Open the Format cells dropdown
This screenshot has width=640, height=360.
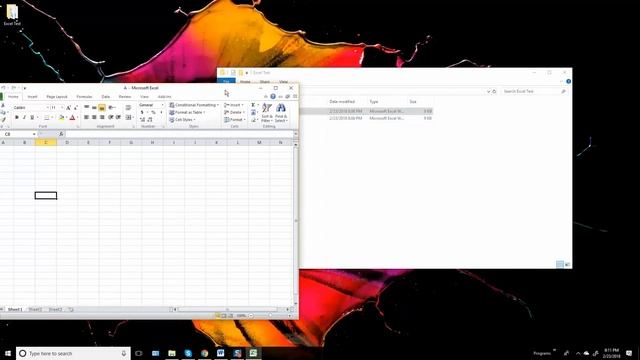coord(234,120)
